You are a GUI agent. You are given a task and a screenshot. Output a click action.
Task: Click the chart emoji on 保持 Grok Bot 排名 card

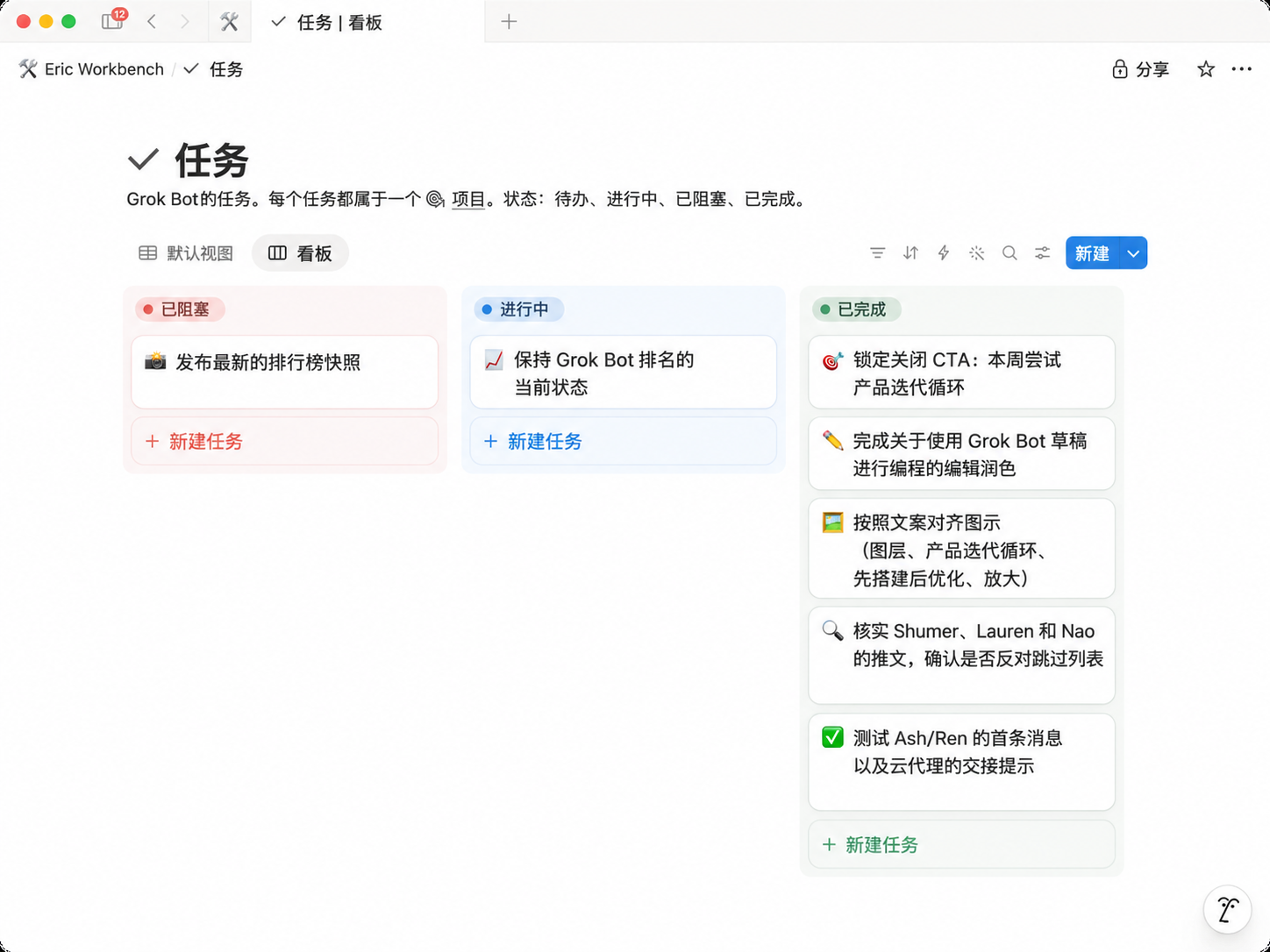click(494, 359)
